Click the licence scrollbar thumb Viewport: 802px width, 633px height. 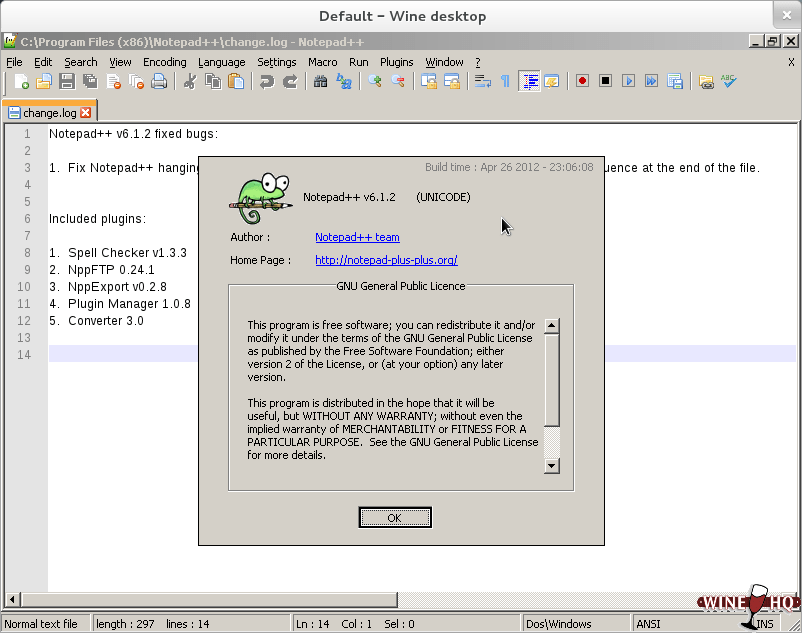point(551,380)
